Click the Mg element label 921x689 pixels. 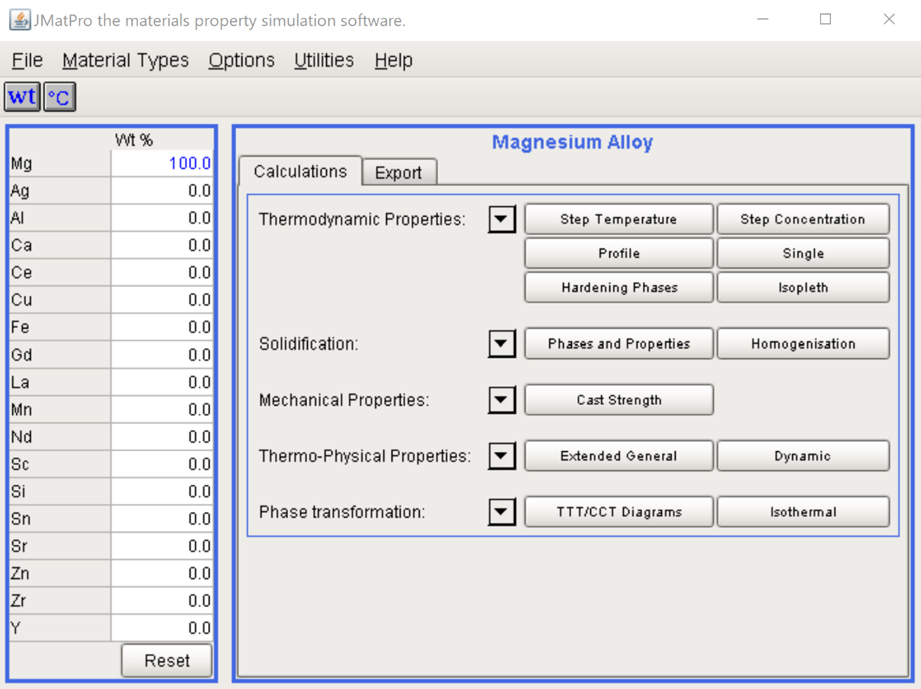click(22, 164)
